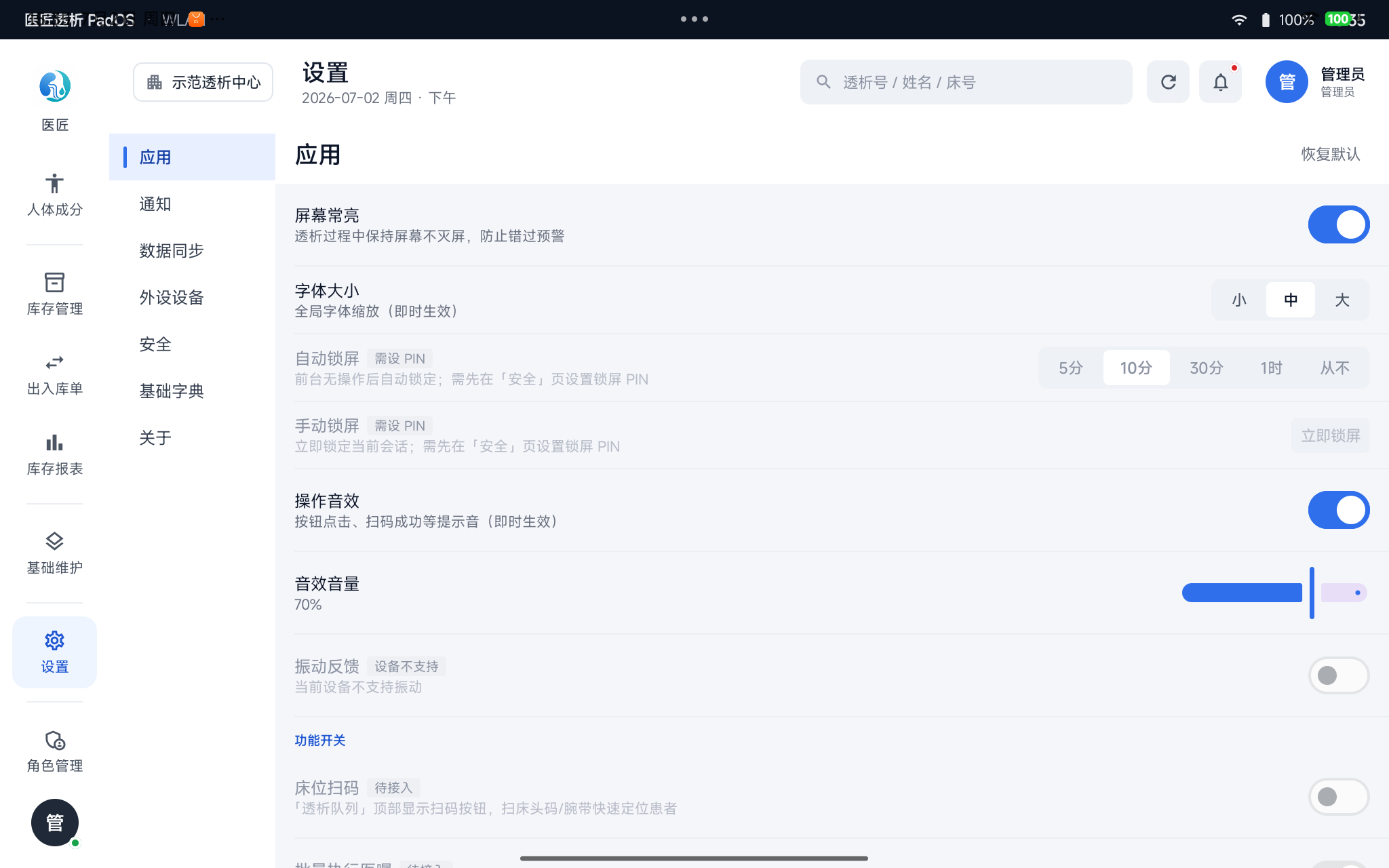This screenshot has width=1389, height=868.
Task: Set auto lock to 从不
Action: point(1335,368)
